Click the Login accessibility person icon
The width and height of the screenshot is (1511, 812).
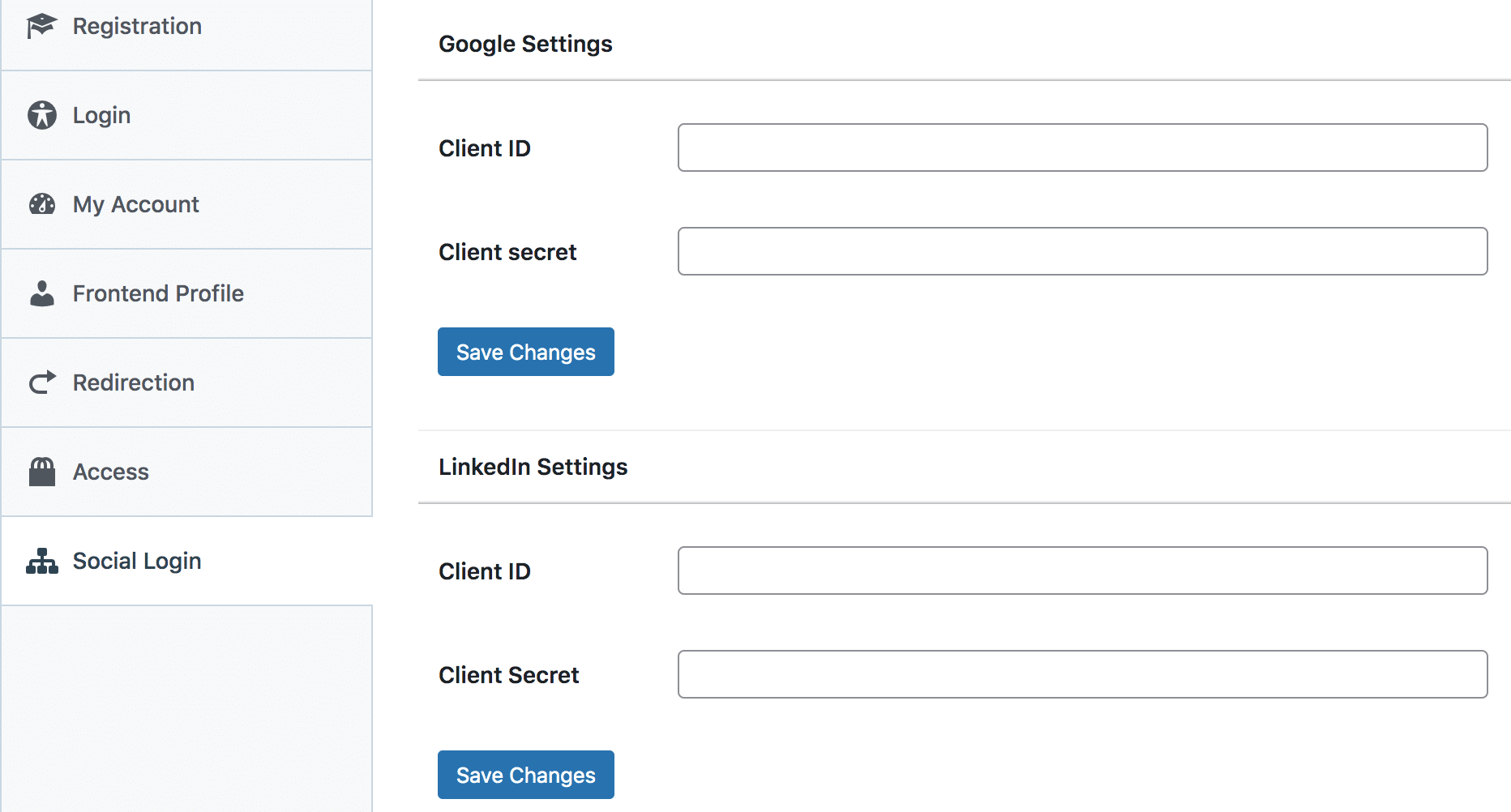[x=42, y=115]
